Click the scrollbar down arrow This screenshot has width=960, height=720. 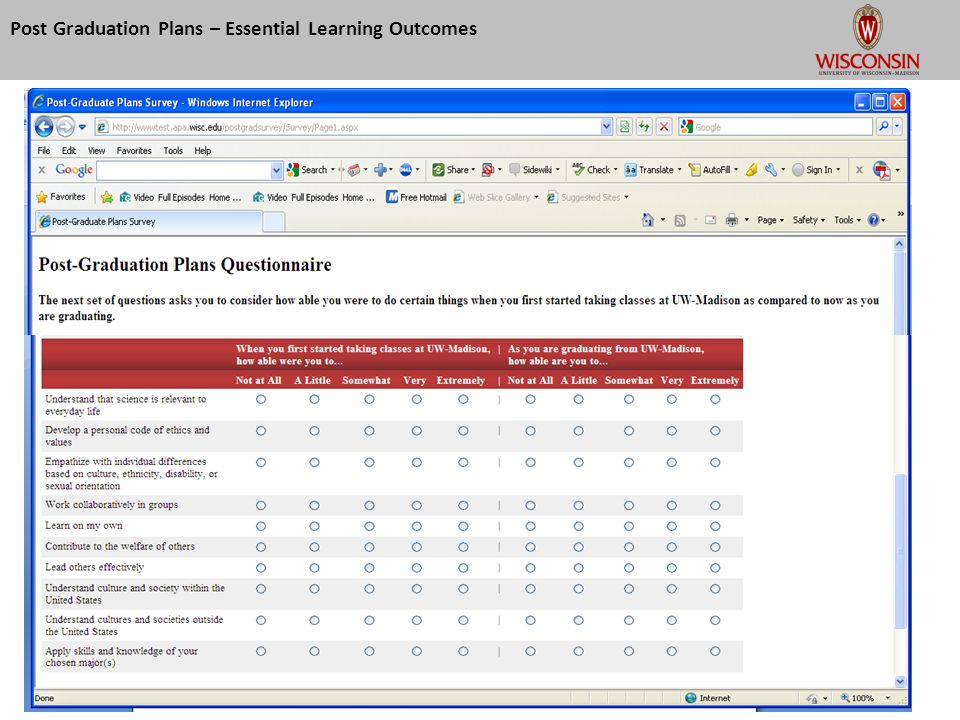[x=899, y=681]
